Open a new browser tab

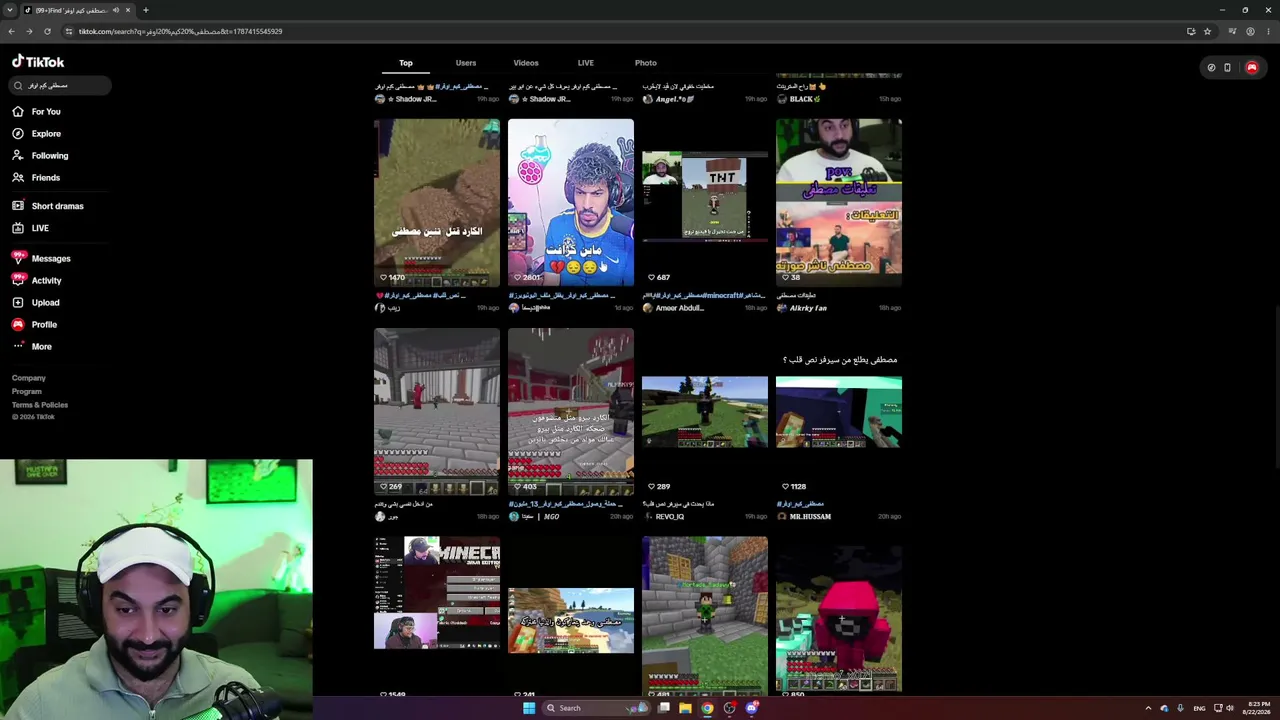tap(146, 10)
